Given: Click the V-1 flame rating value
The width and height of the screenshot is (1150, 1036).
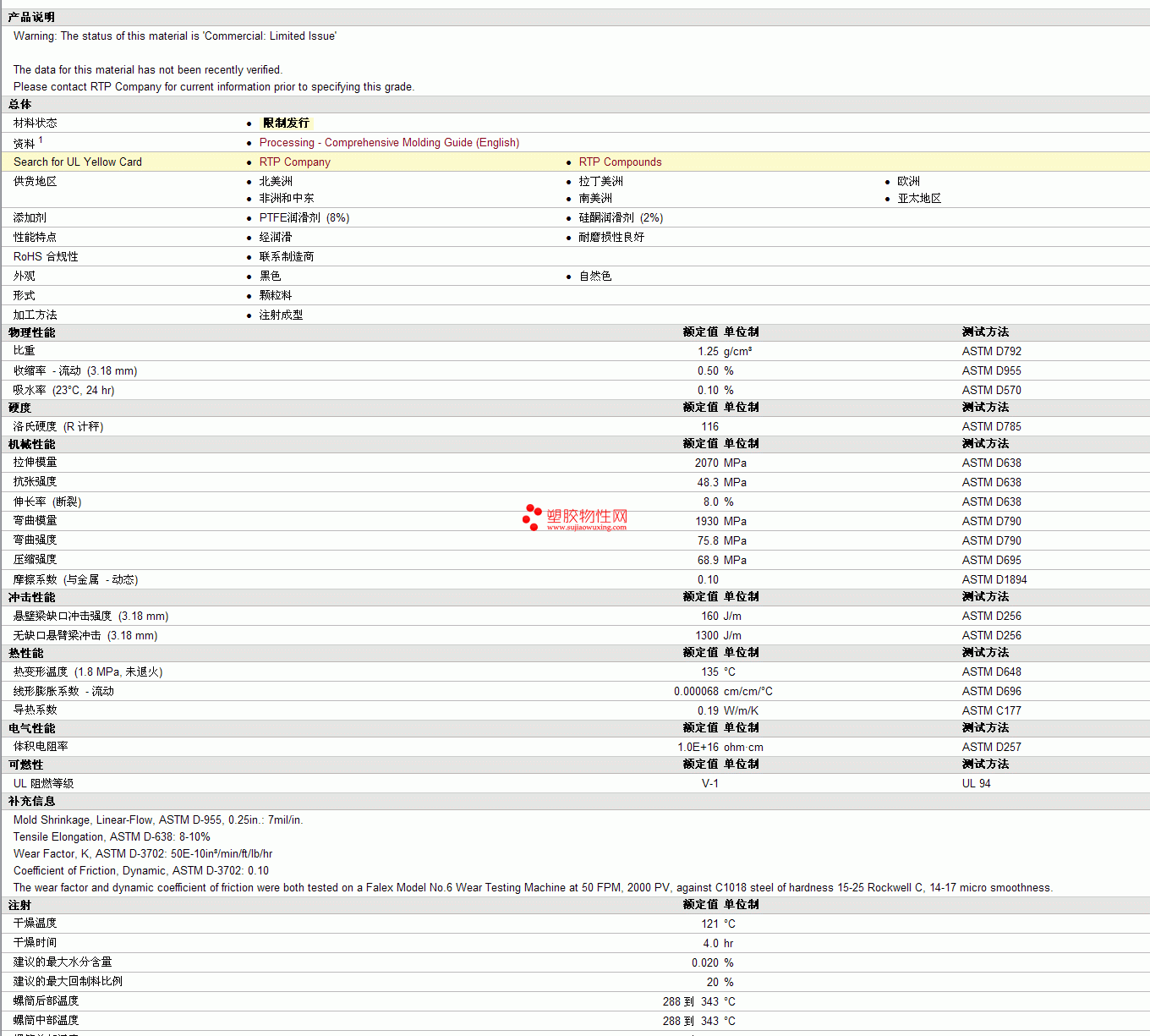Looking at the screenshot, I should [x=710, y=784].
